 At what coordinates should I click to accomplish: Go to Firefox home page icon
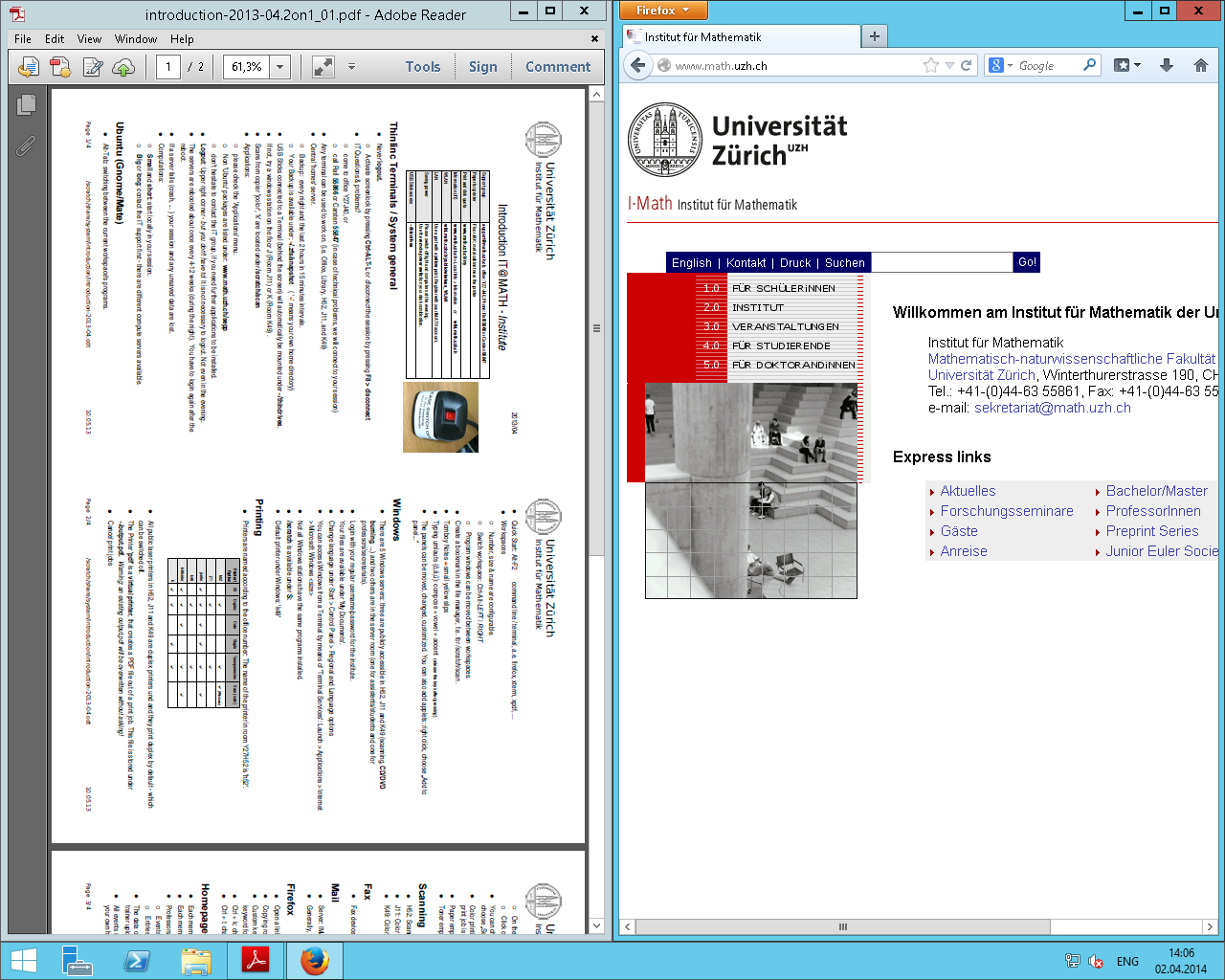tap(1201, 65)
